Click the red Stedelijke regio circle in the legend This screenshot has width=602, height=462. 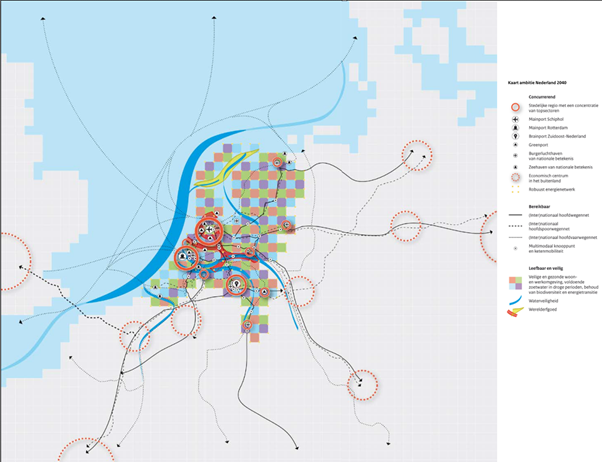pos(515,108)
